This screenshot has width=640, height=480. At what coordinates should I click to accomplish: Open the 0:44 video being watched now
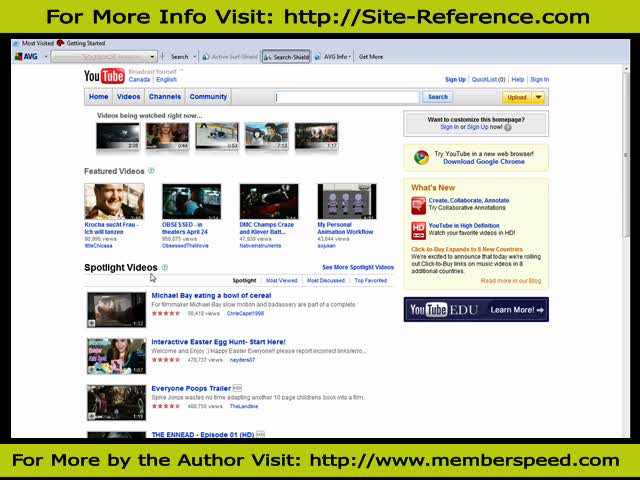coord(167,136)
